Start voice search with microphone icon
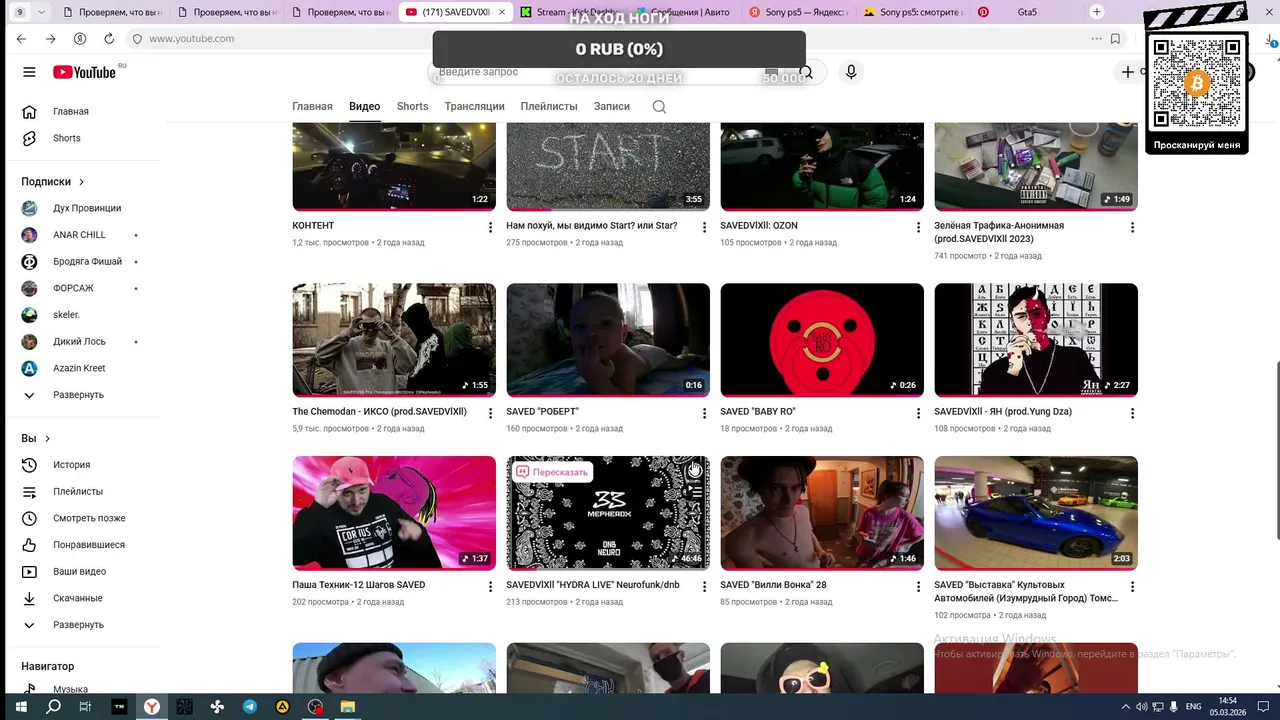 tap(851, 72)
